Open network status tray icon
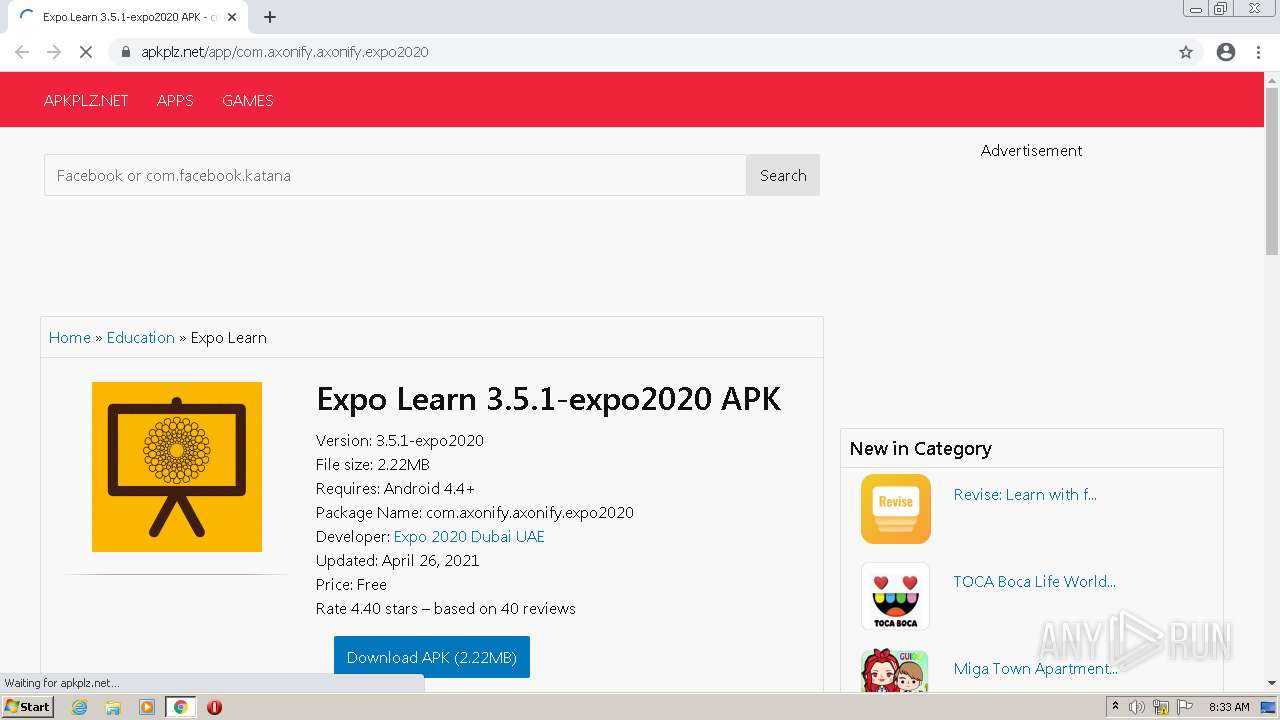 [1161, 707]
